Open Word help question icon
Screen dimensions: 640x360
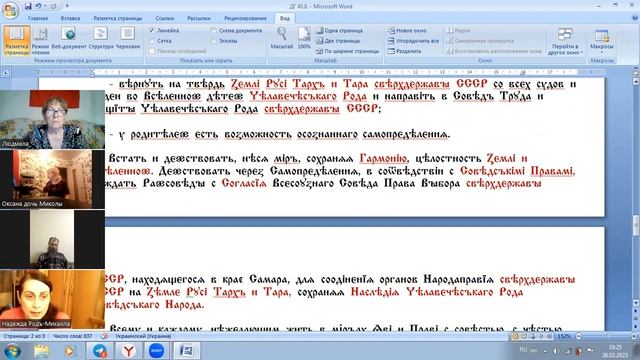[635, 18]
